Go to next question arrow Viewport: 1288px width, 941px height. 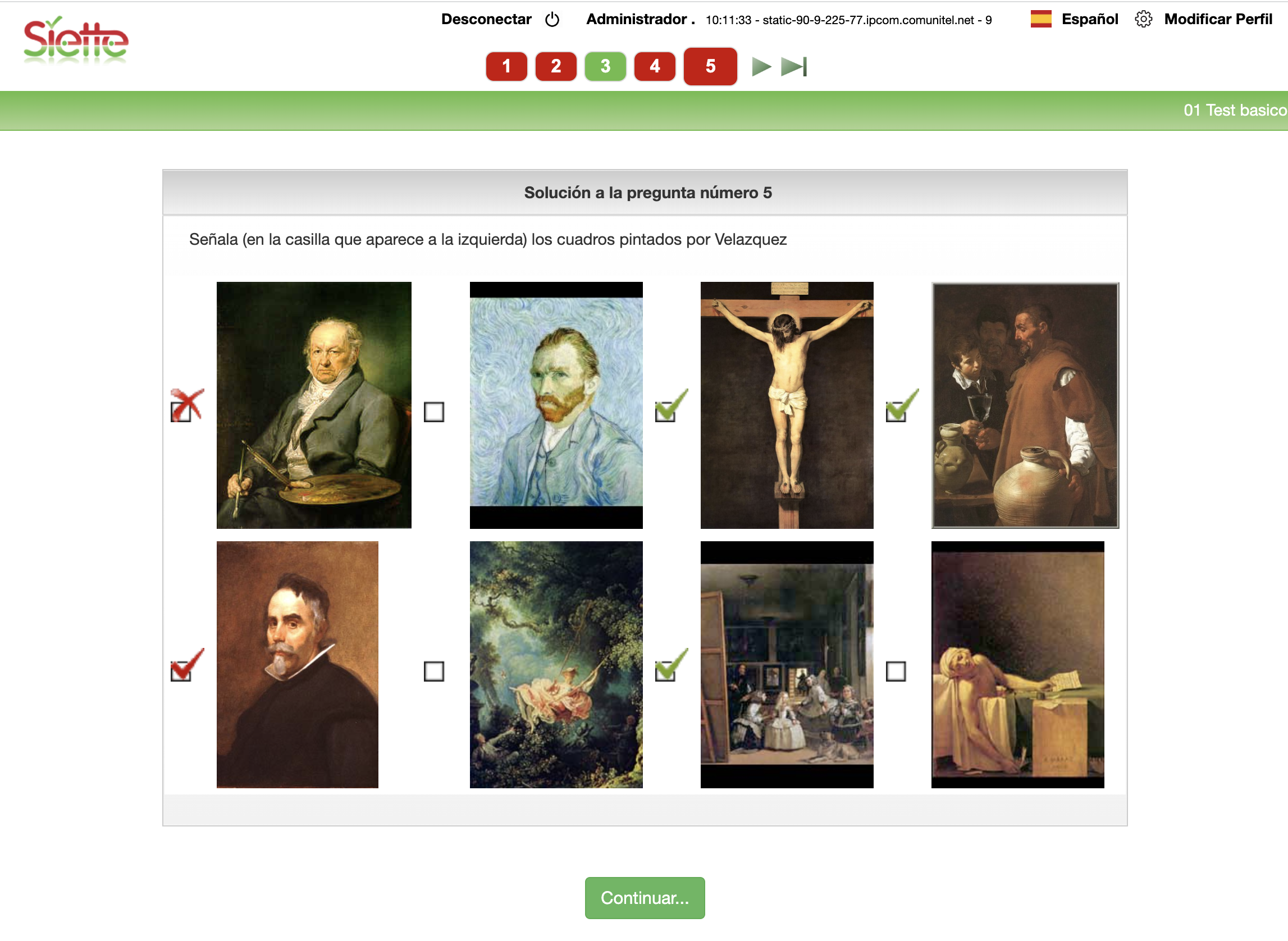click(x=761, y=67)
